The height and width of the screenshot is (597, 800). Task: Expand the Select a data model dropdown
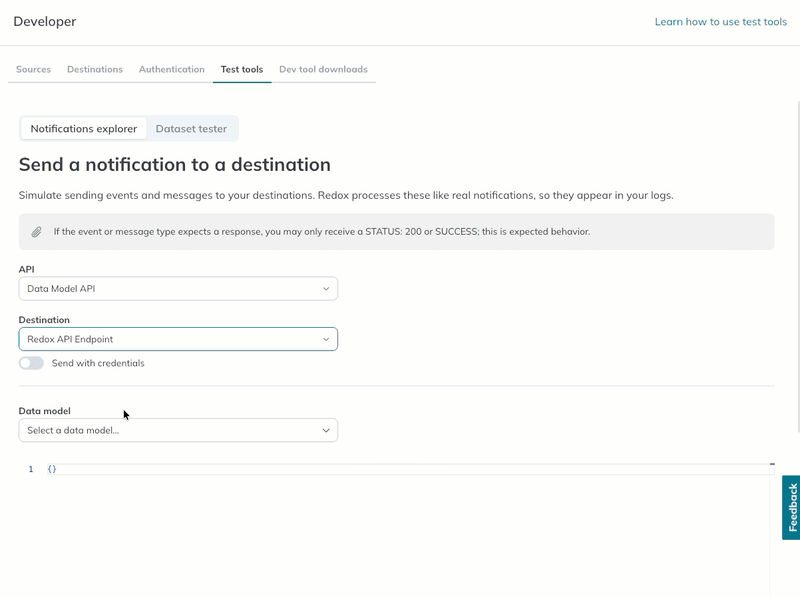point(178,431)
